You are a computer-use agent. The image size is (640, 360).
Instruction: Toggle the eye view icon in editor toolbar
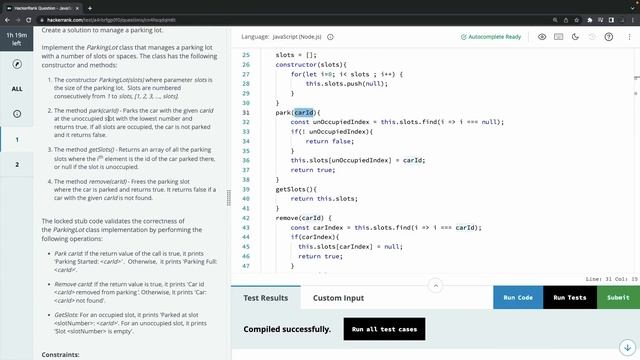click(x=542, y=37)
